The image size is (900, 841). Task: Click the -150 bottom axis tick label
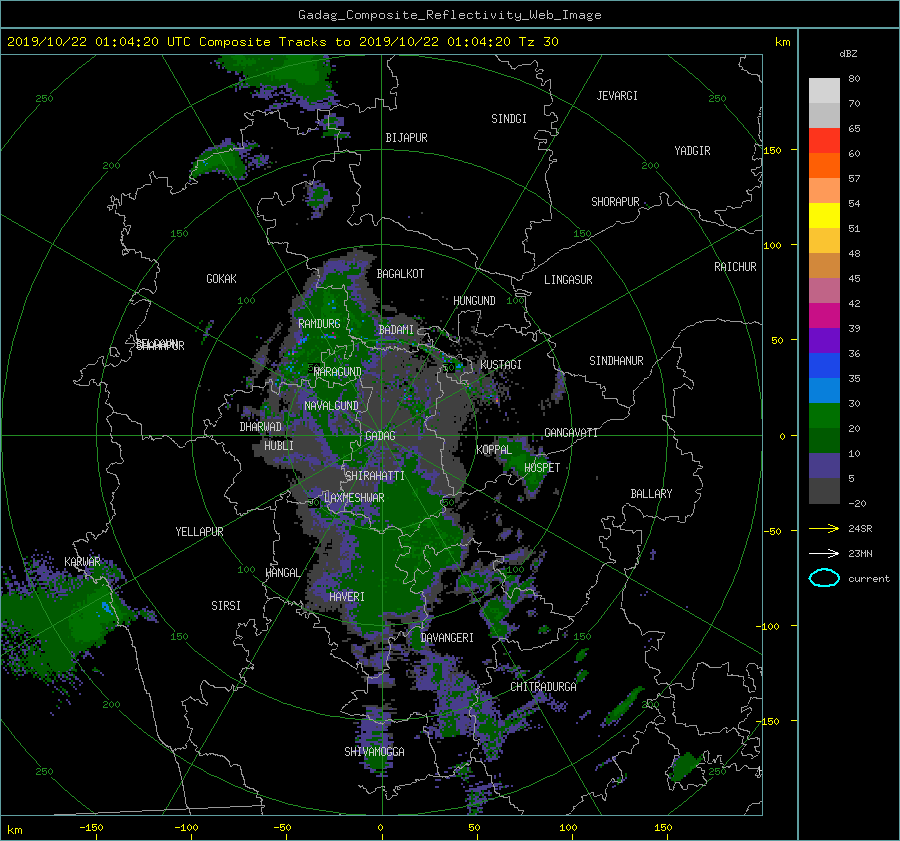(91, 828)
